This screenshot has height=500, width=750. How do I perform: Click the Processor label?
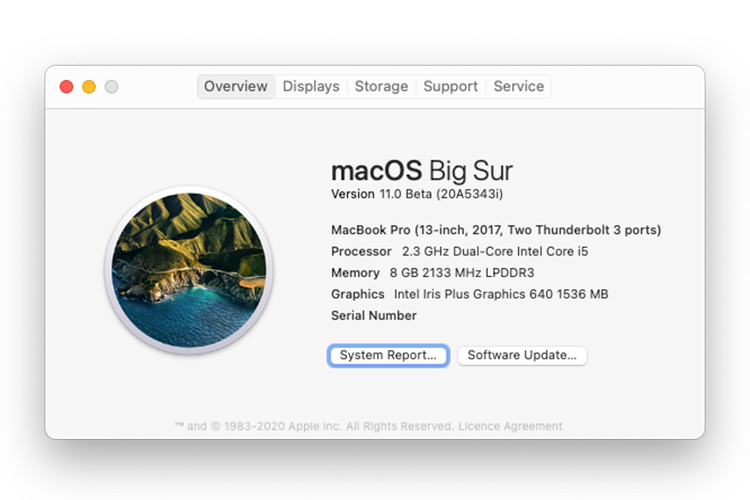[361, 251]
